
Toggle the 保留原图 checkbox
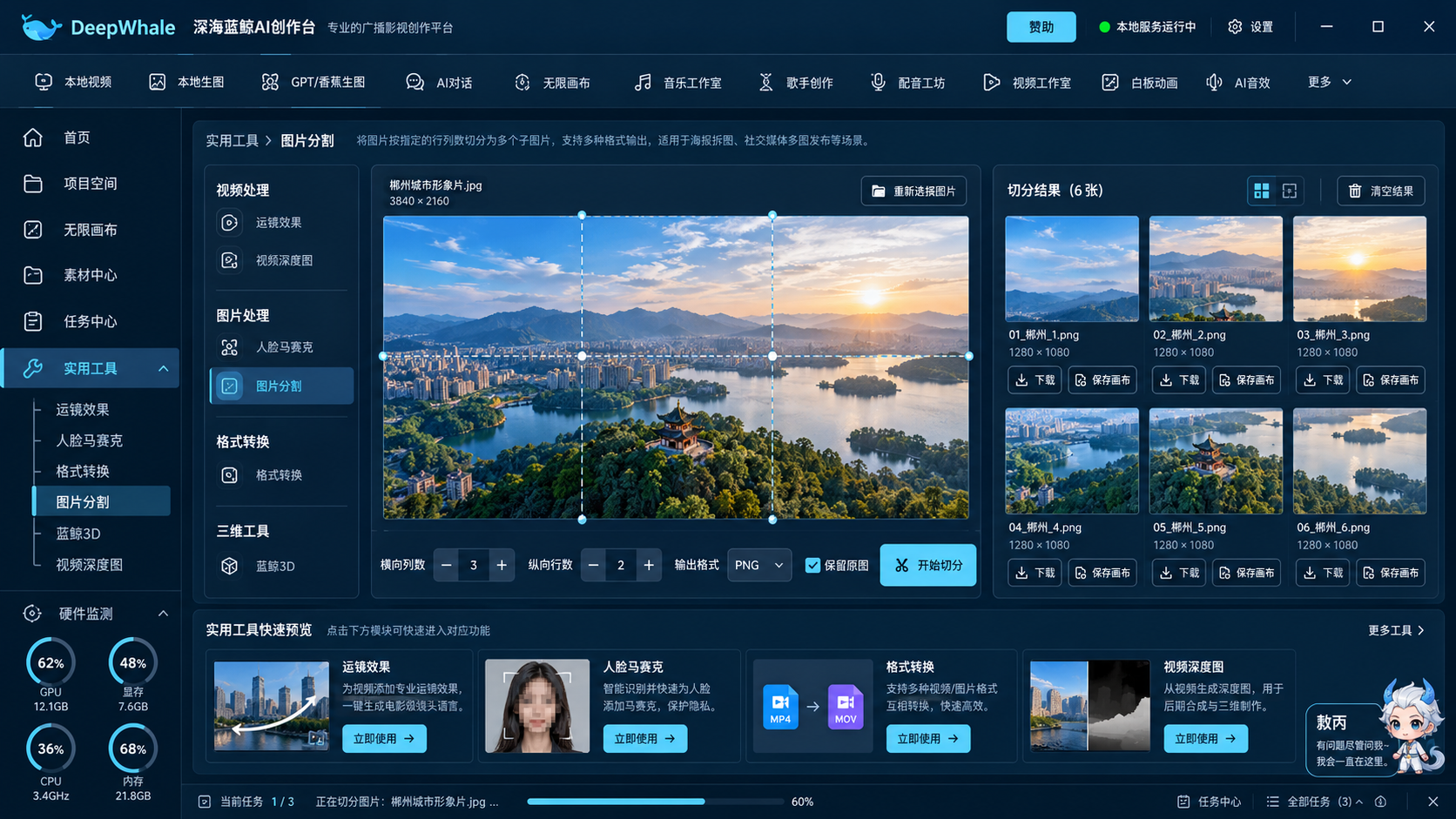[x=812, y=565]
